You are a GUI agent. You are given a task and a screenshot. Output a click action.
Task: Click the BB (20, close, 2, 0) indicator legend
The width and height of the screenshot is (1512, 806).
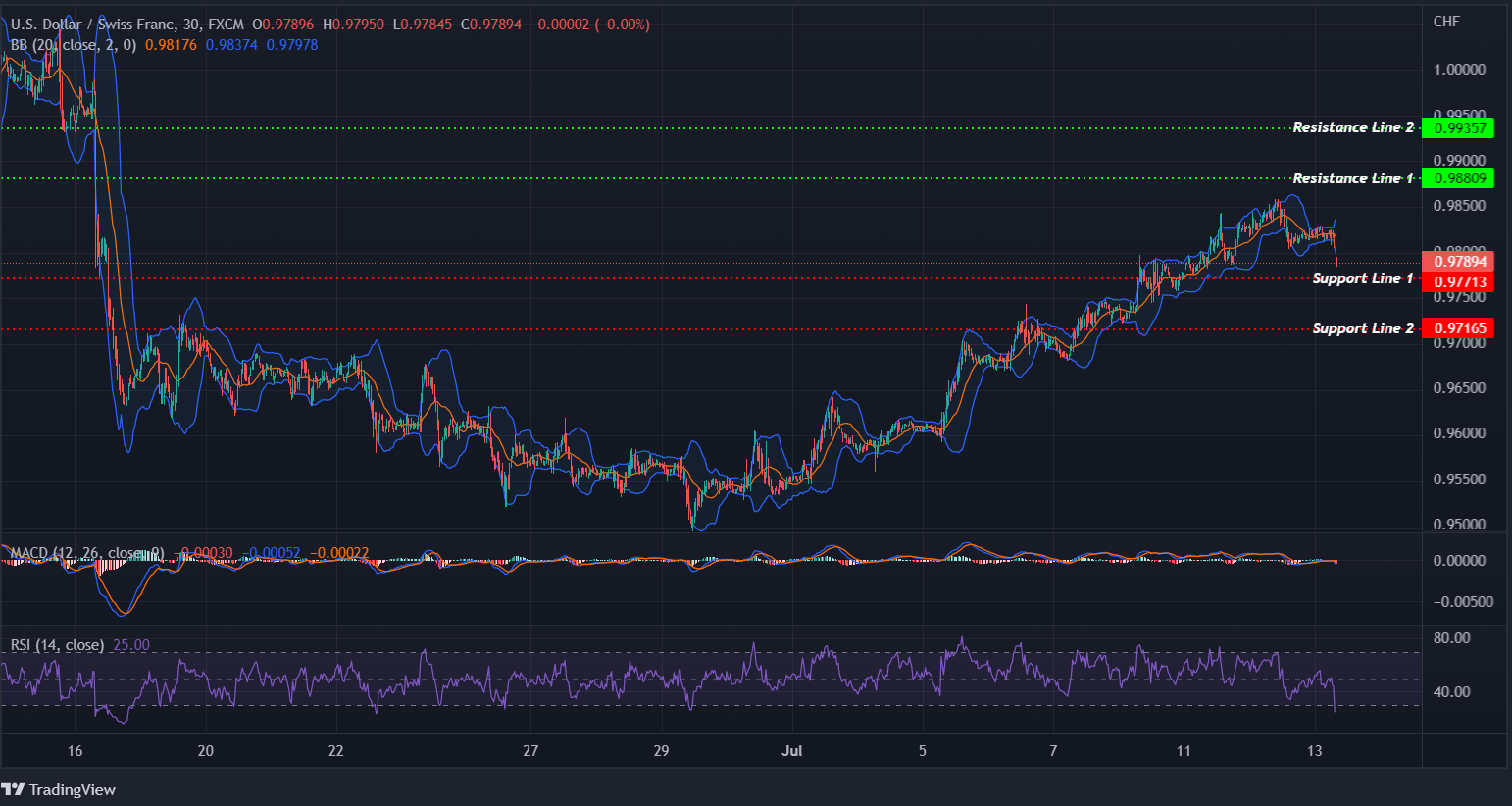tap(74, 45)
